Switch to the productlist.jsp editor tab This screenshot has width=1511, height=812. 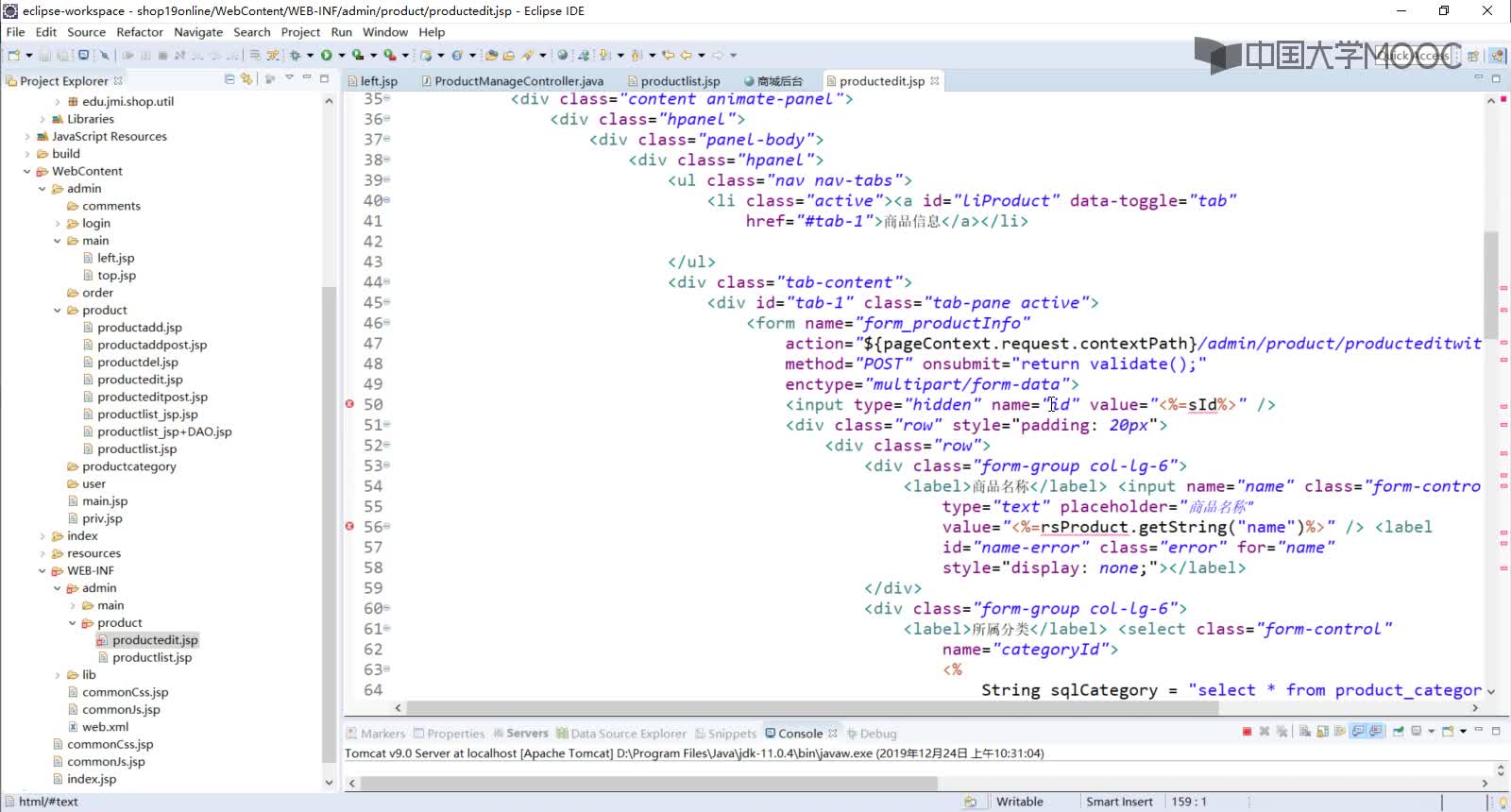[x=673, y=81]
